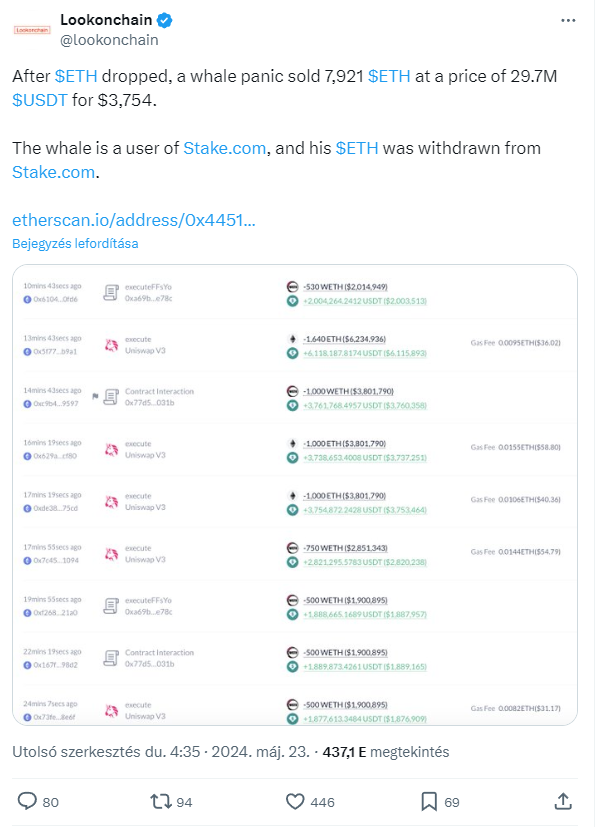Click the Lookonchain profile avatar

[32, 30]
